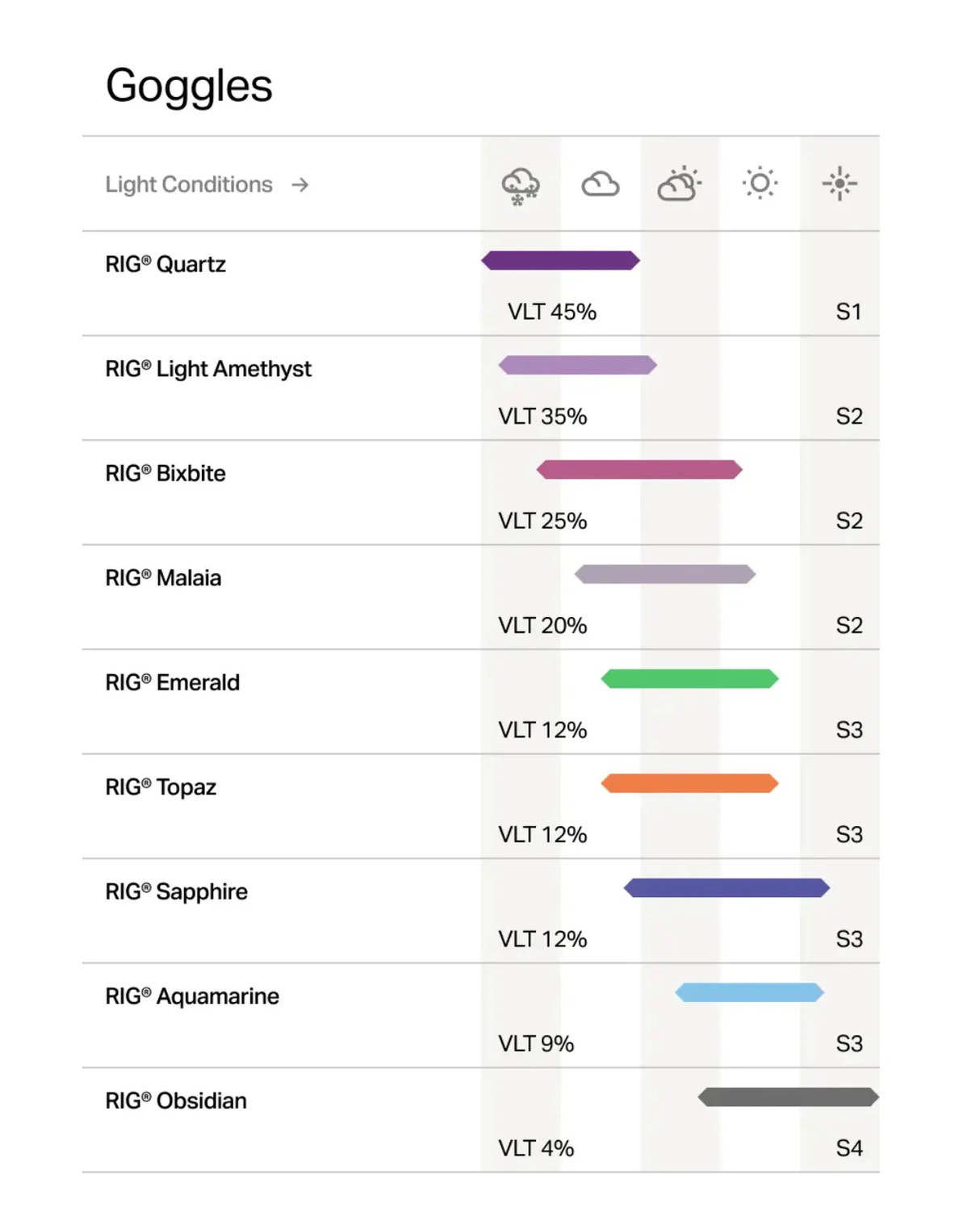This screenshot has height=1212, width=980.
Task: Click the light blue Aquamarine bar
Action: [x=749, y=992]
